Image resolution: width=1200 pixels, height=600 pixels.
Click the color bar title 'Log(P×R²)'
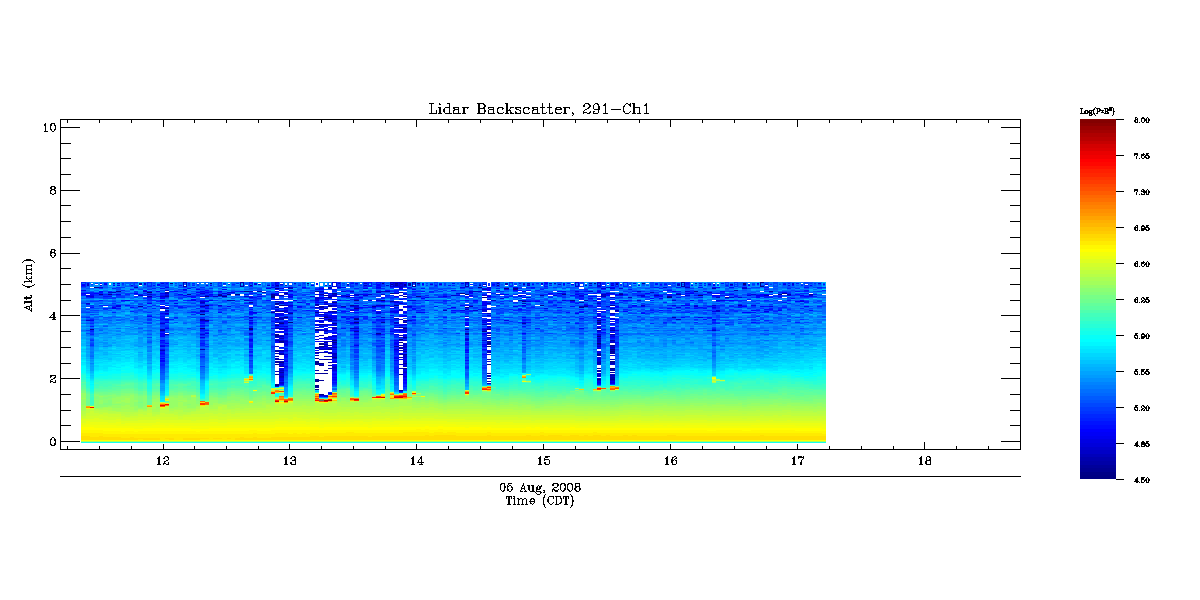[x=1097, y=110]
